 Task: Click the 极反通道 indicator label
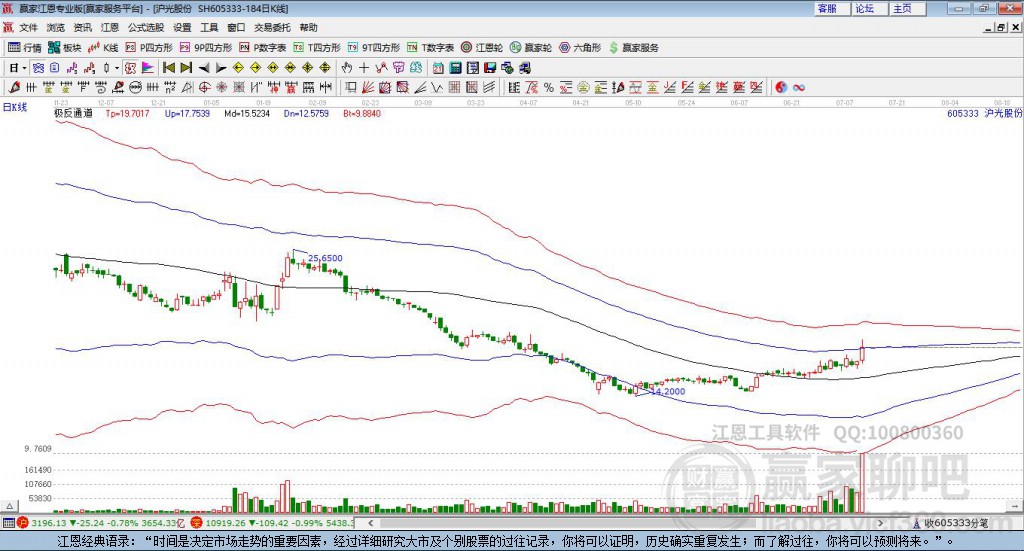click(73, 113)
